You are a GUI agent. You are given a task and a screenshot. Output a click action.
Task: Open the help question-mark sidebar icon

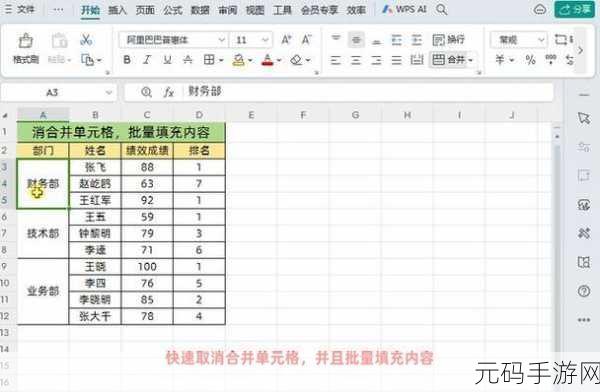(584, 291)
